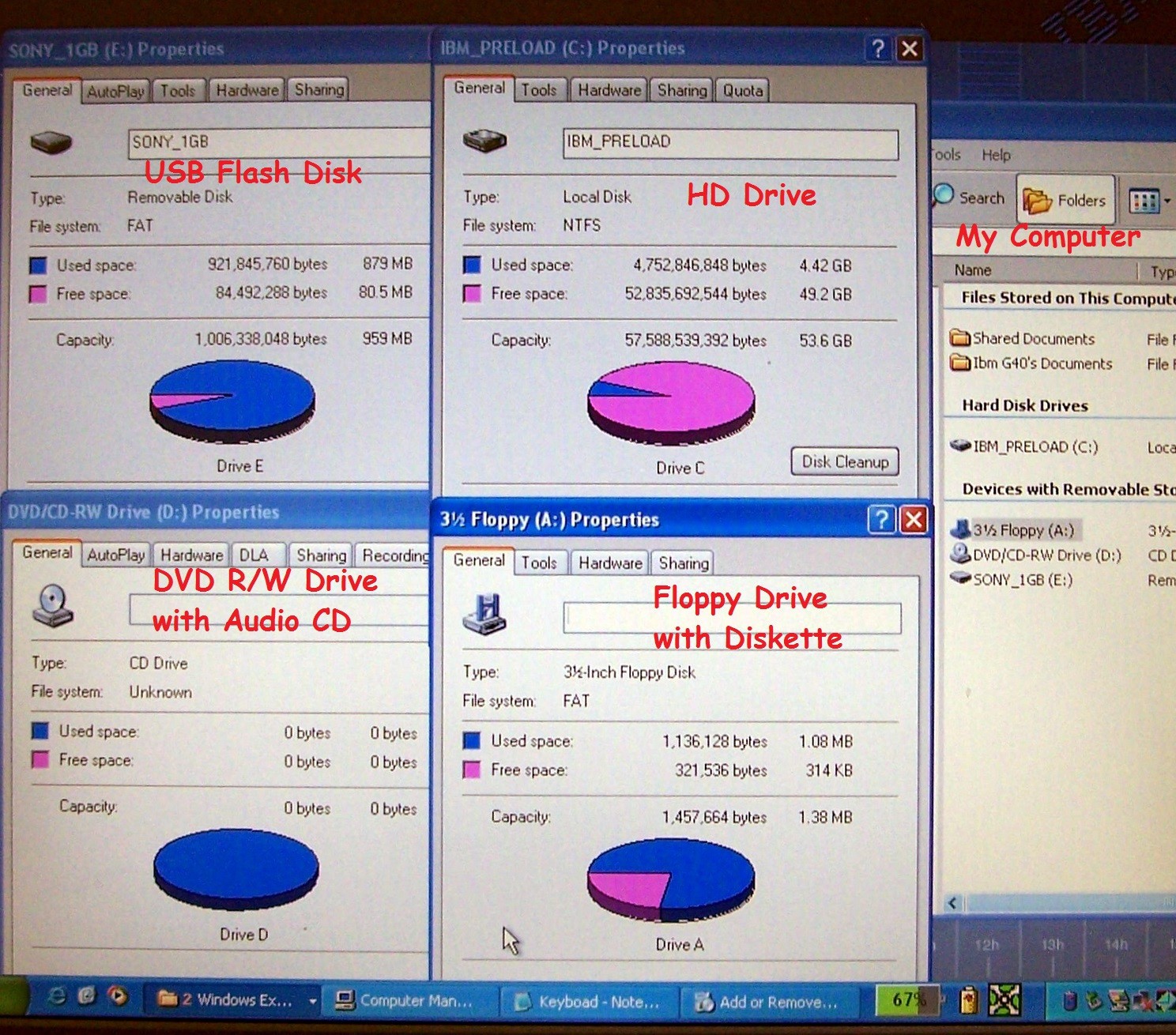Screen dimensions: 1176x1035
Task: Open the AutoPlay tab in SONY_1GB properties
Action: (115, 91)
